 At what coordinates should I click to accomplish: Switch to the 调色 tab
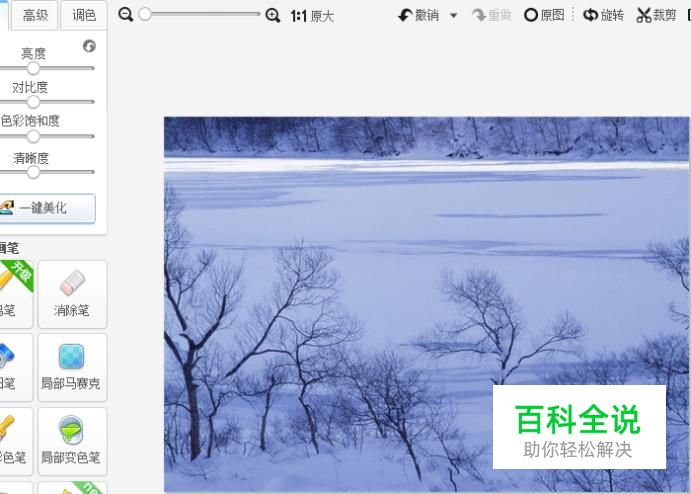coord(84,15)
